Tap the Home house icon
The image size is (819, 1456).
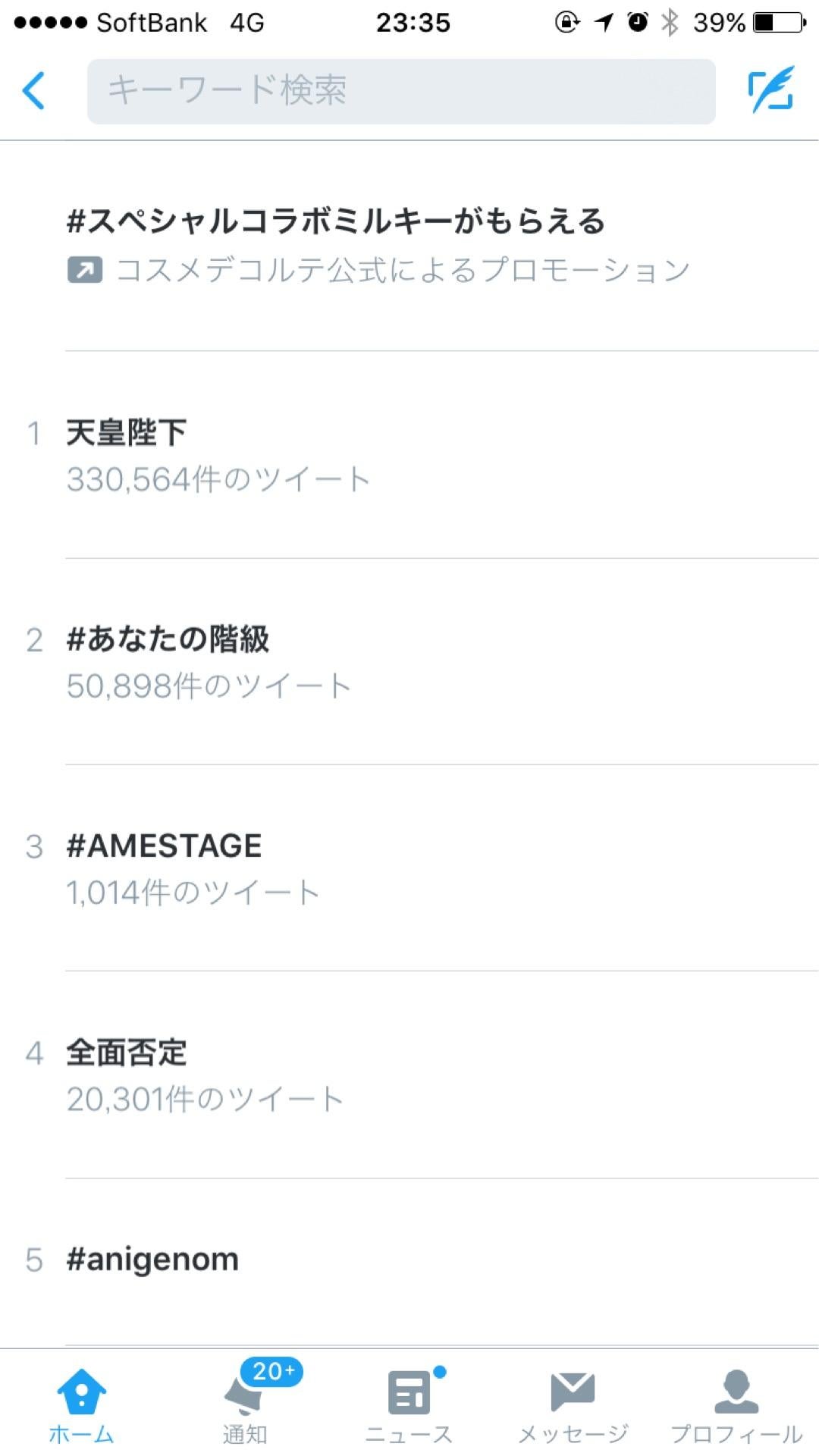(81, 1392)
